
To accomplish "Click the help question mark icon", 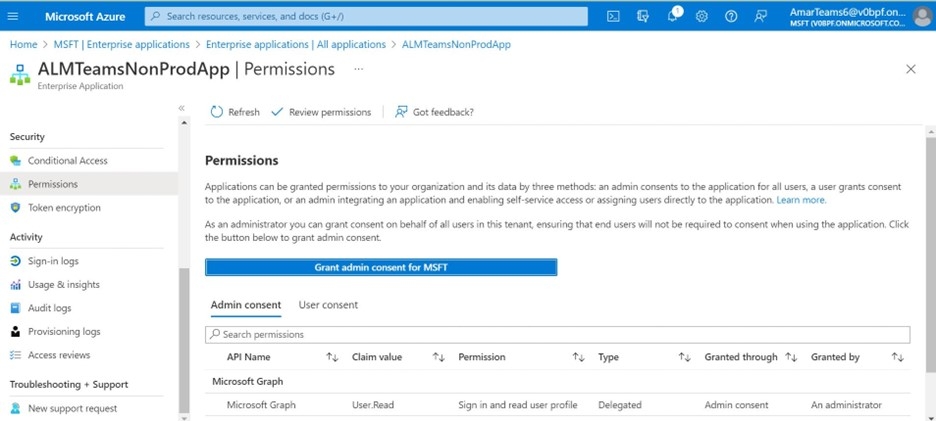I will [731, 16].
